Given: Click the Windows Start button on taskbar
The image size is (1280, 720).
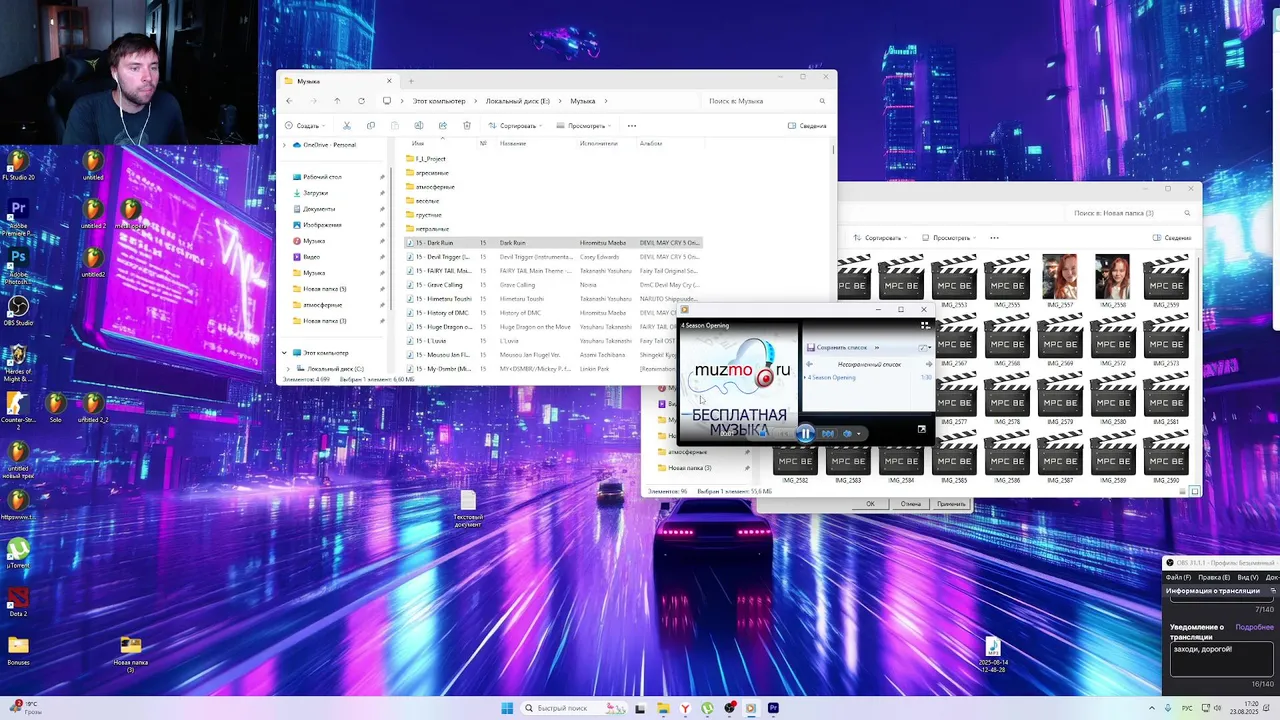Looking at the screenshot, I should 507,708.
